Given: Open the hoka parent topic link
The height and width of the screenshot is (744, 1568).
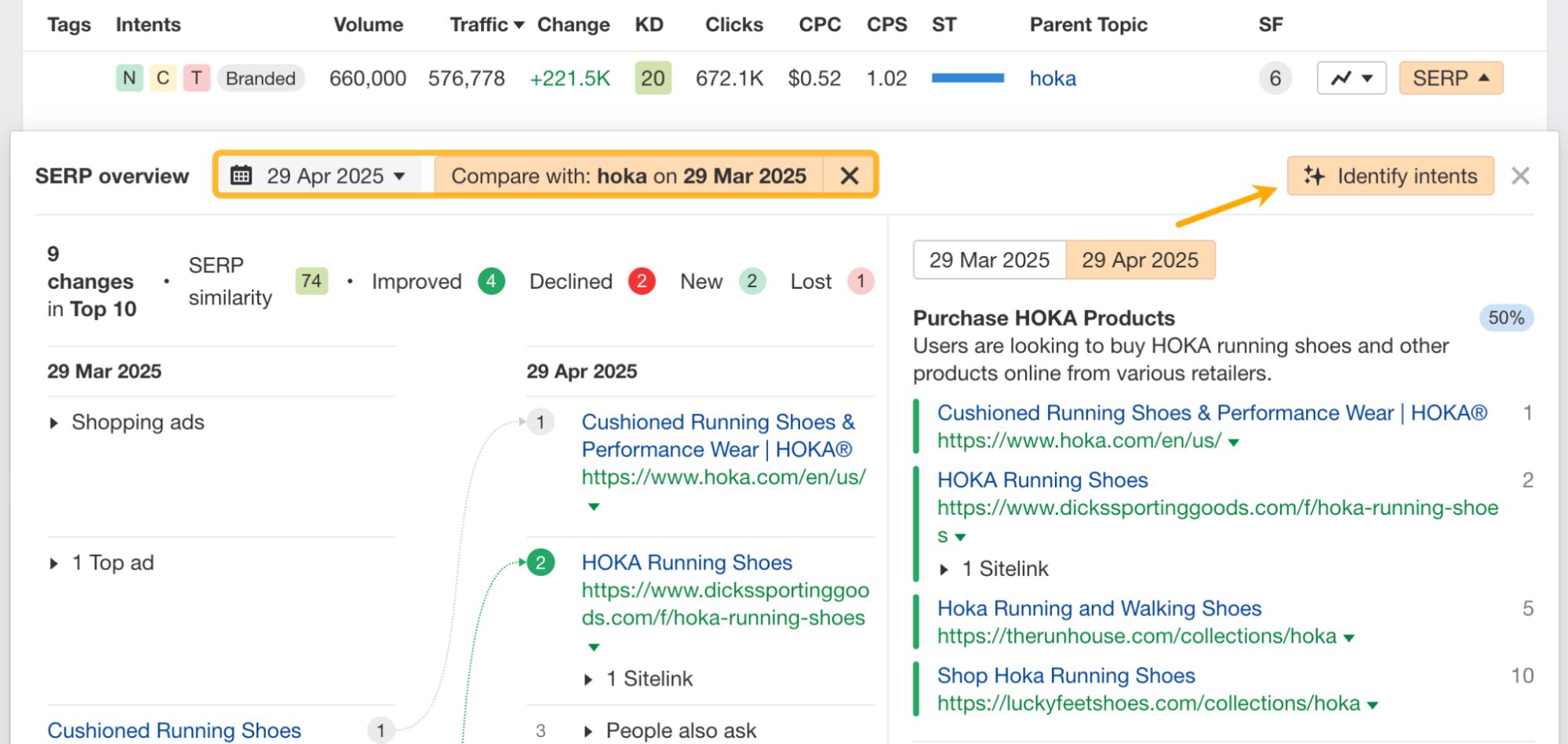Looking at the screenshot, I should click(x=1053, y=78).
